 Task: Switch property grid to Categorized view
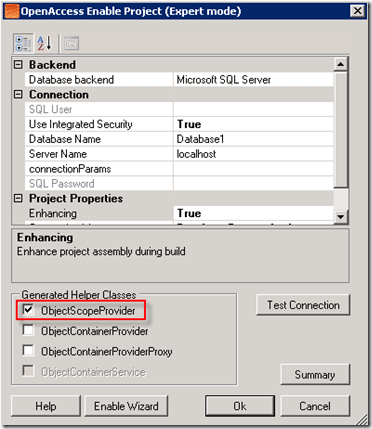[23, 43]
